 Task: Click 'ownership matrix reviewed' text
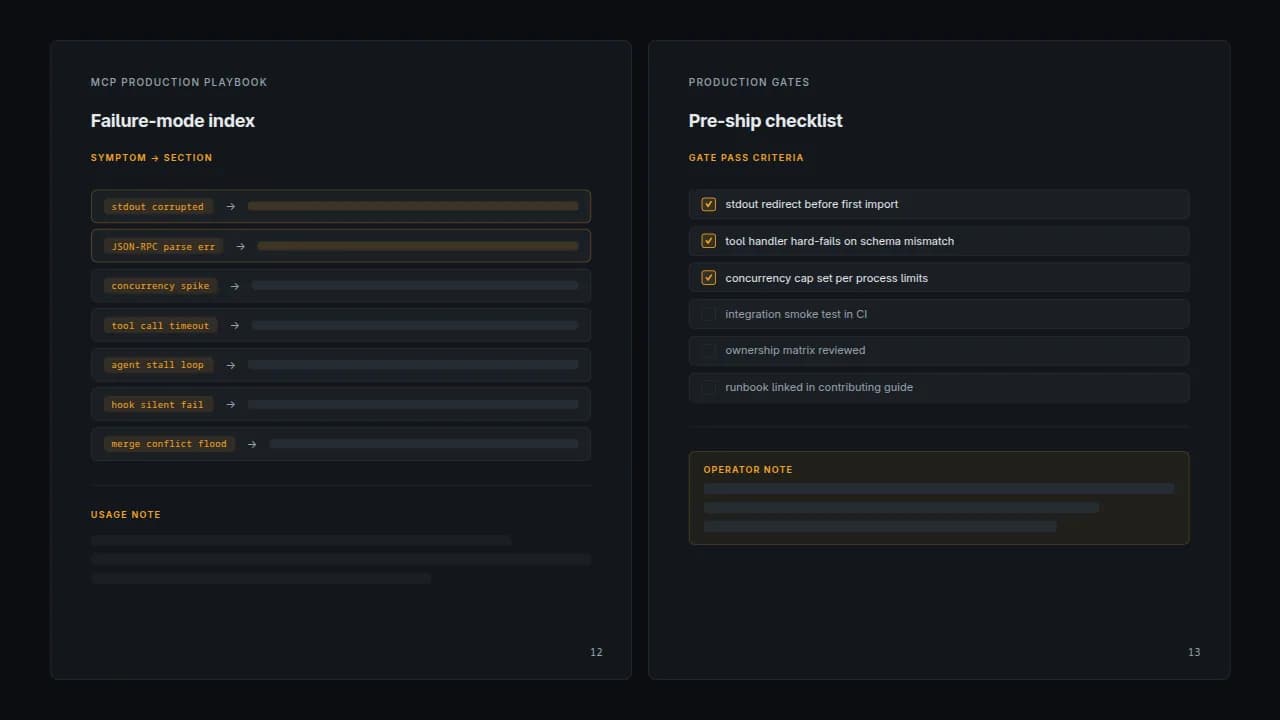[795, 351]
